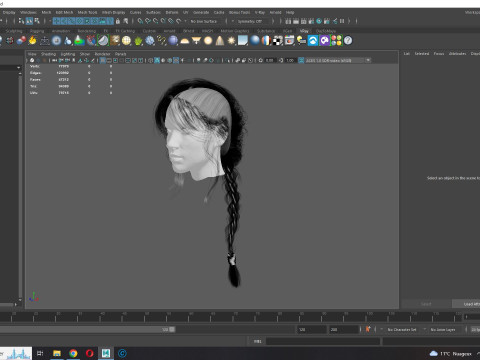
Task: Click the fire effect shelf icon
Action: tap(32, 41)
